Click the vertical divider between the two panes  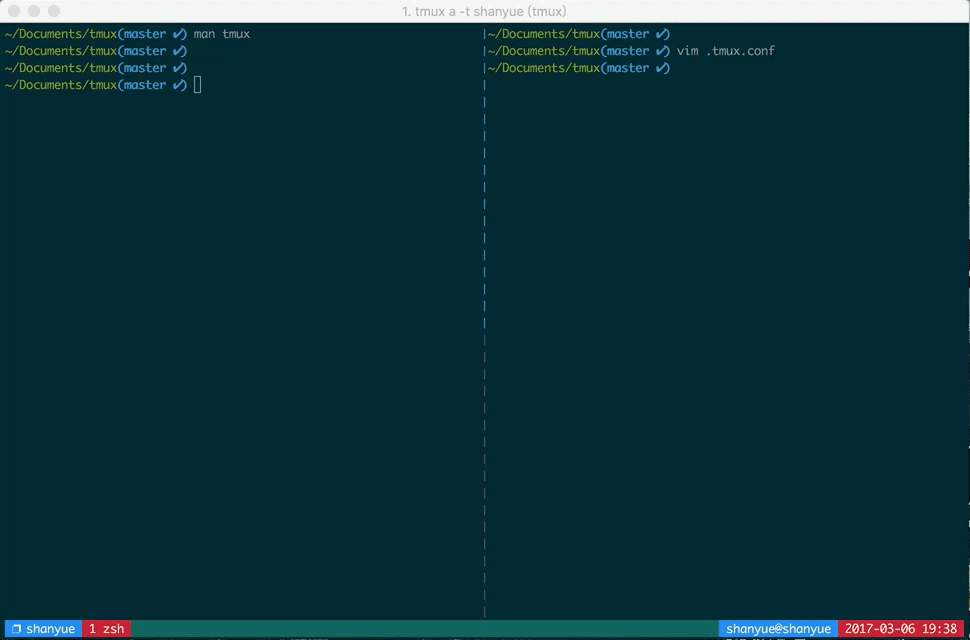[x=484, y=300]
